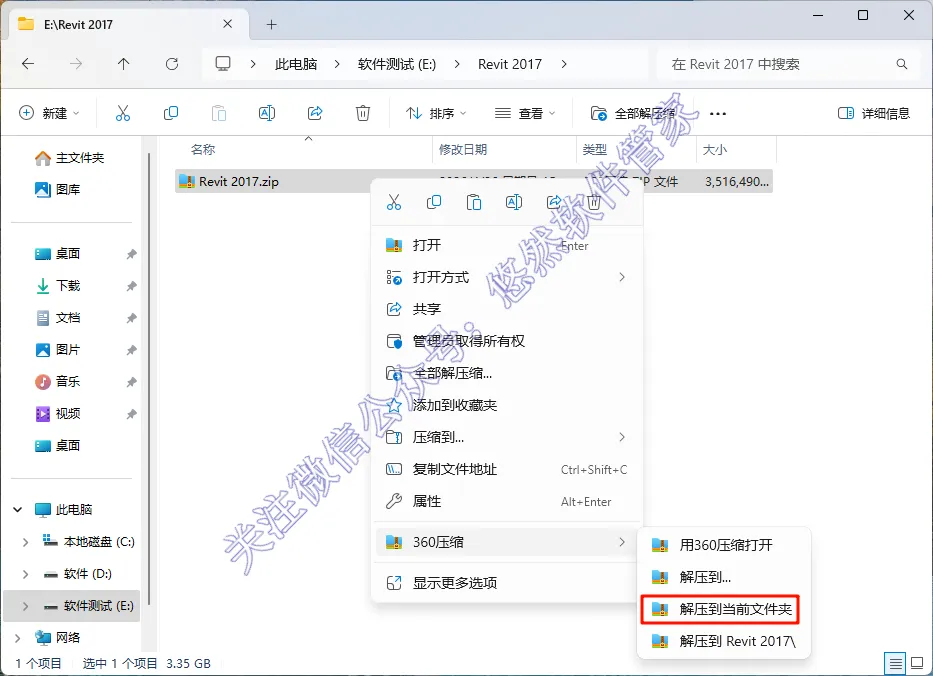Click the sidebar vertical scrollbar

click(x=149, y=378)
